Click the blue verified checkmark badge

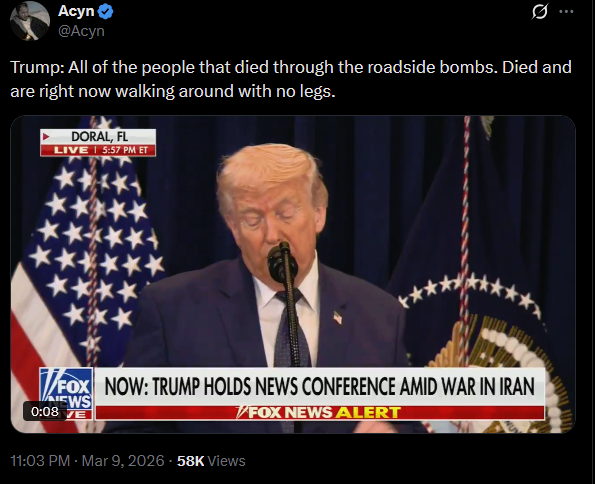point(105,12)
